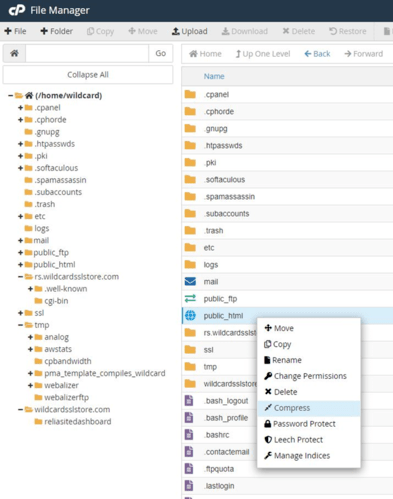Click the cPanel logo in header
This screenshot has width=393, height=499.
17,10
